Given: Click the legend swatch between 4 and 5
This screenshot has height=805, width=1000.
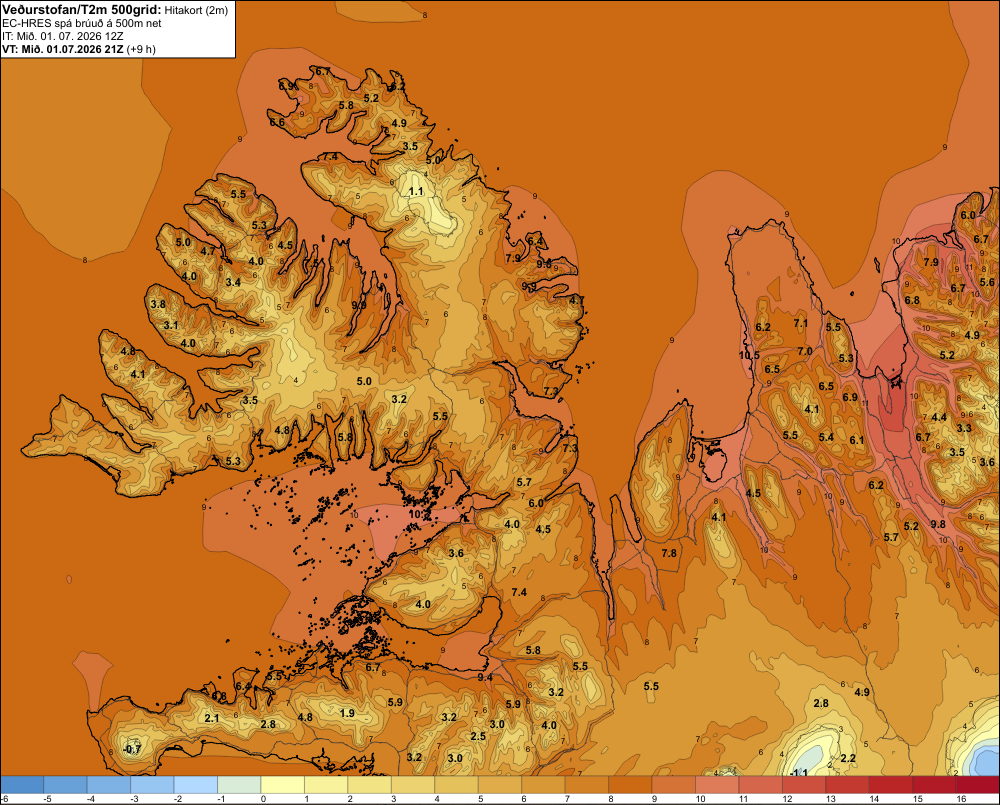Looking at the screenshot, I should click(457, 785).
